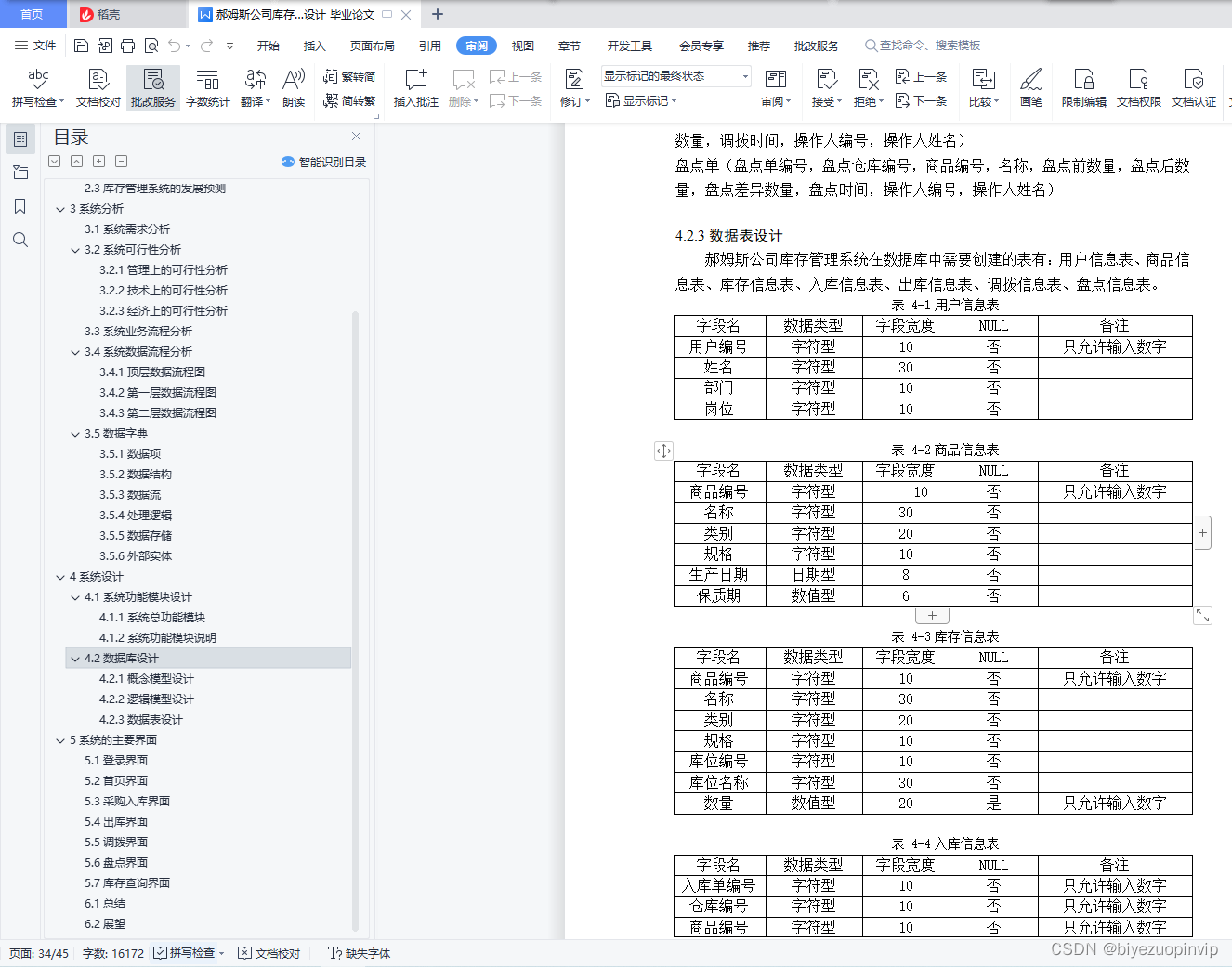Viewport: 1232px width, 967px height.
Task: Open 限制编辑 restrict editing
Action: coord(1084,89)
